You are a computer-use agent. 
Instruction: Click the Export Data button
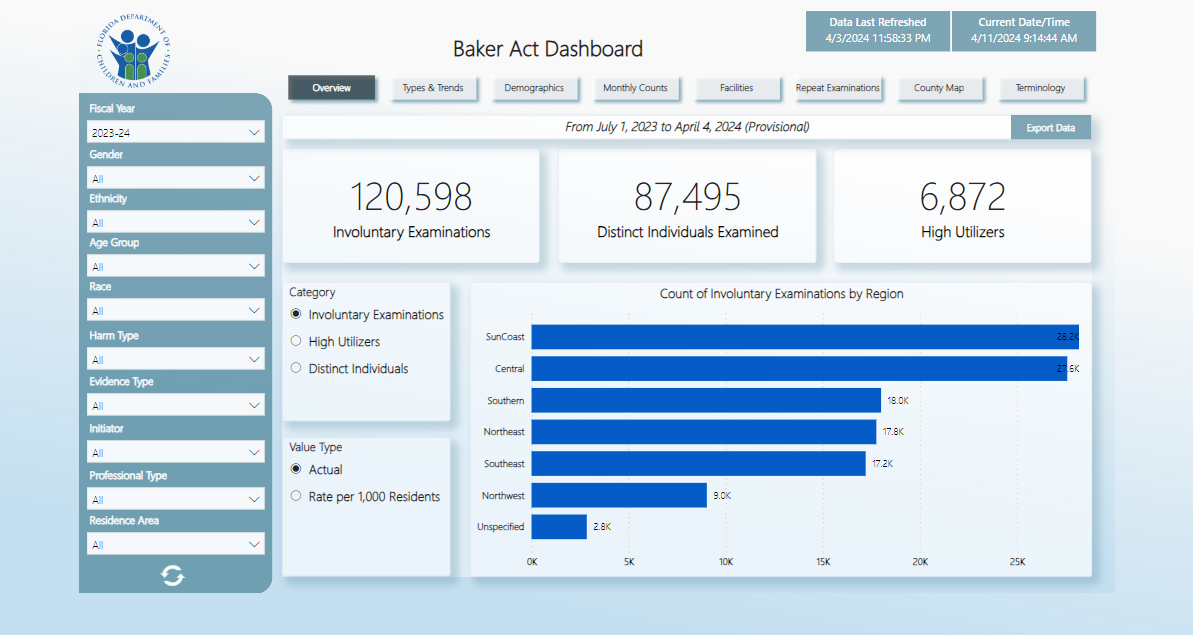tap(1051, 128)
